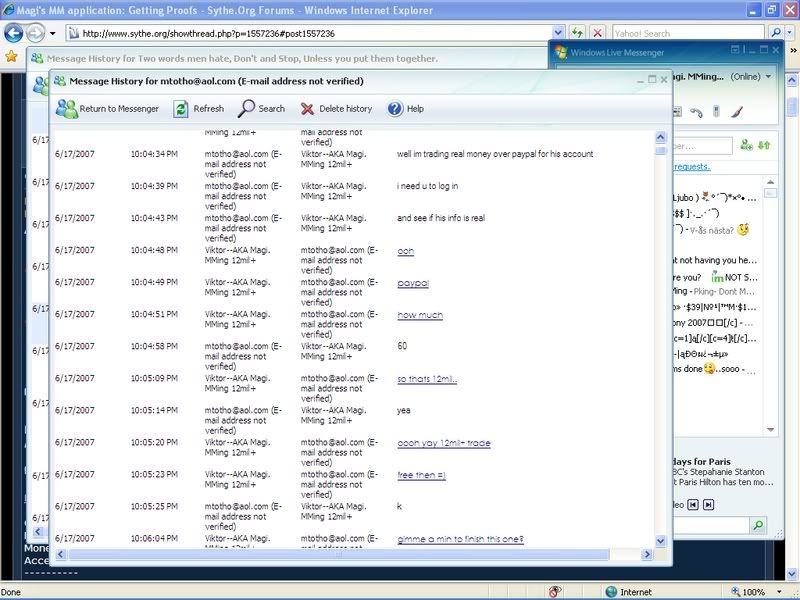
Task: Click the Messenger find contact search field
Action: click(x=703, y=146)
